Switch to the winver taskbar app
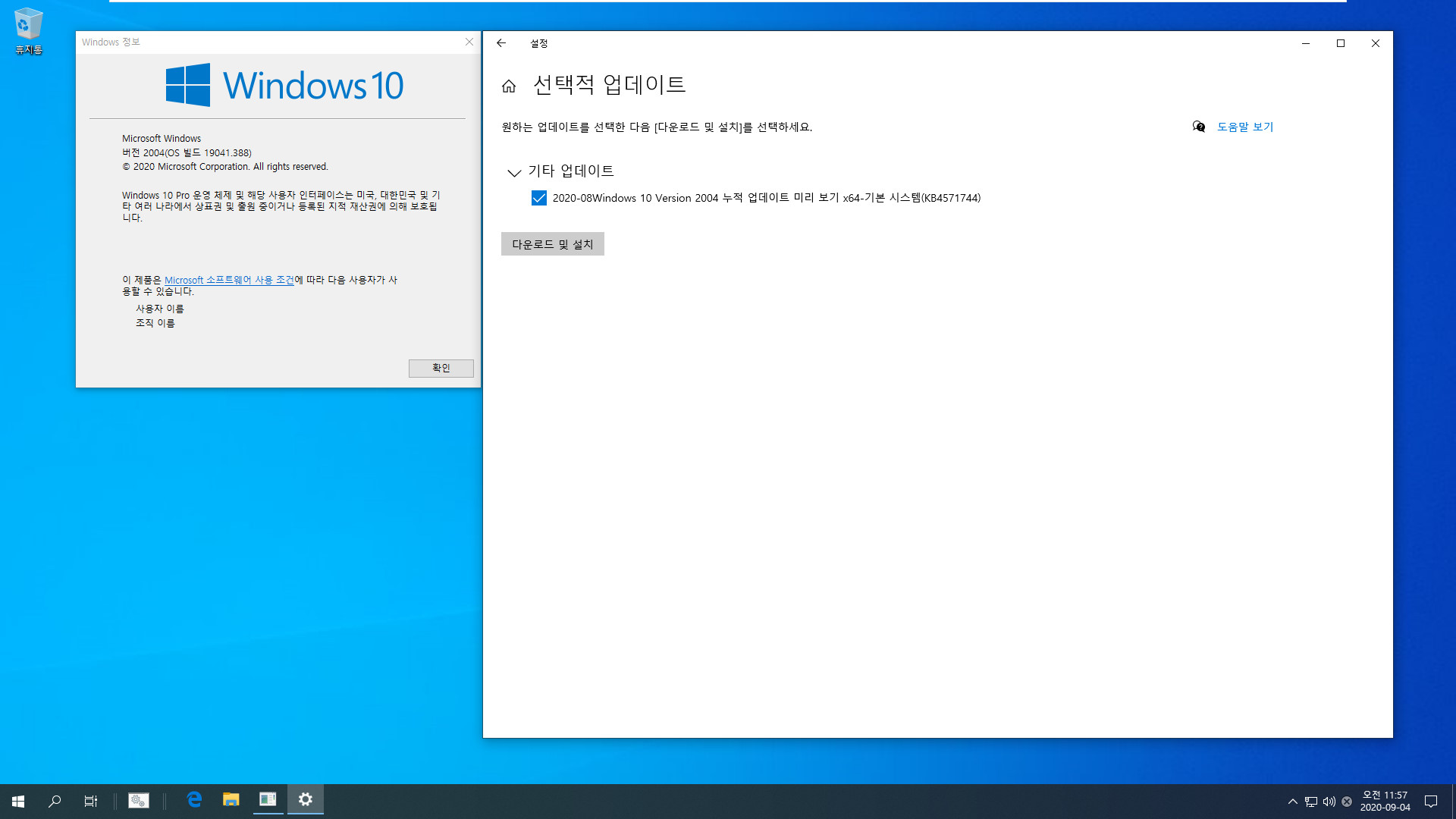Viewport: 1456px width, 819px height. point(268,799)
